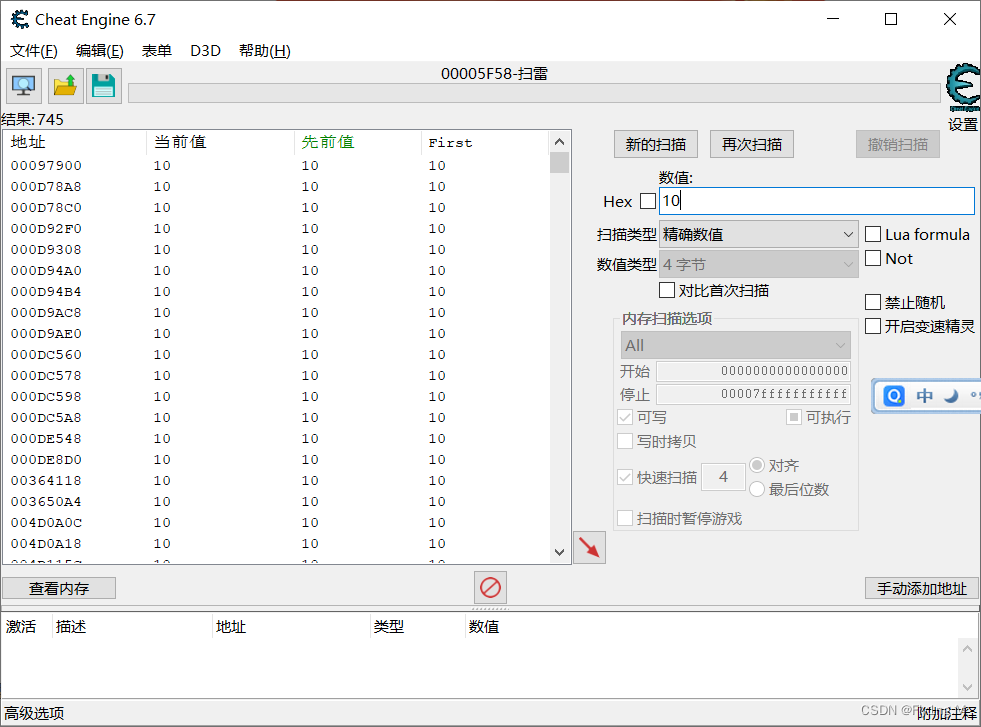This screenshot has width=981, height=727.
Task: Click the save table floppy disk icon
Action: point(103,85)
